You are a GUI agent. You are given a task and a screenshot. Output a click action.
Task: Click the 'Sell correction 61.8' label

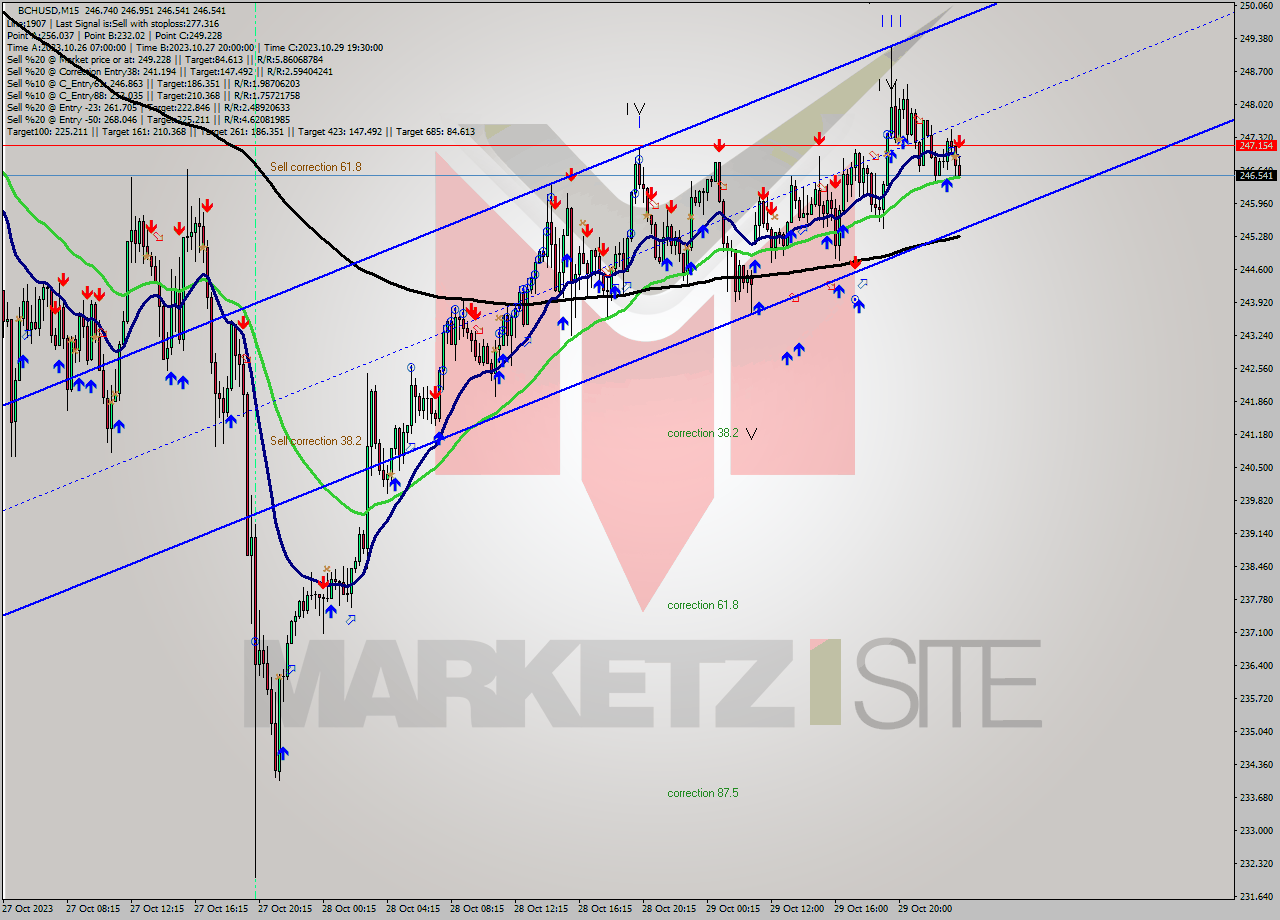pyautogui.click(x=315, y=167)
